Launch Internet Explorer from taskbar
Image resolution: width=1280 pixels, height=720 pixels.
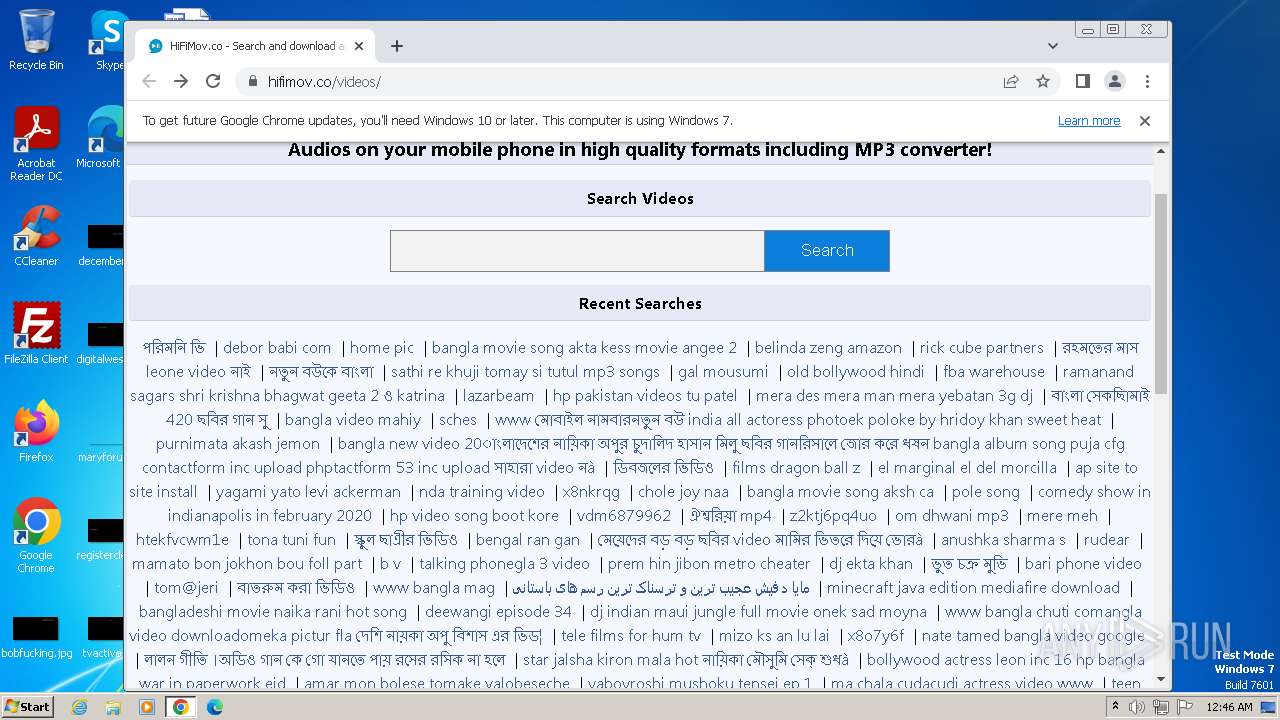[79, 707]
